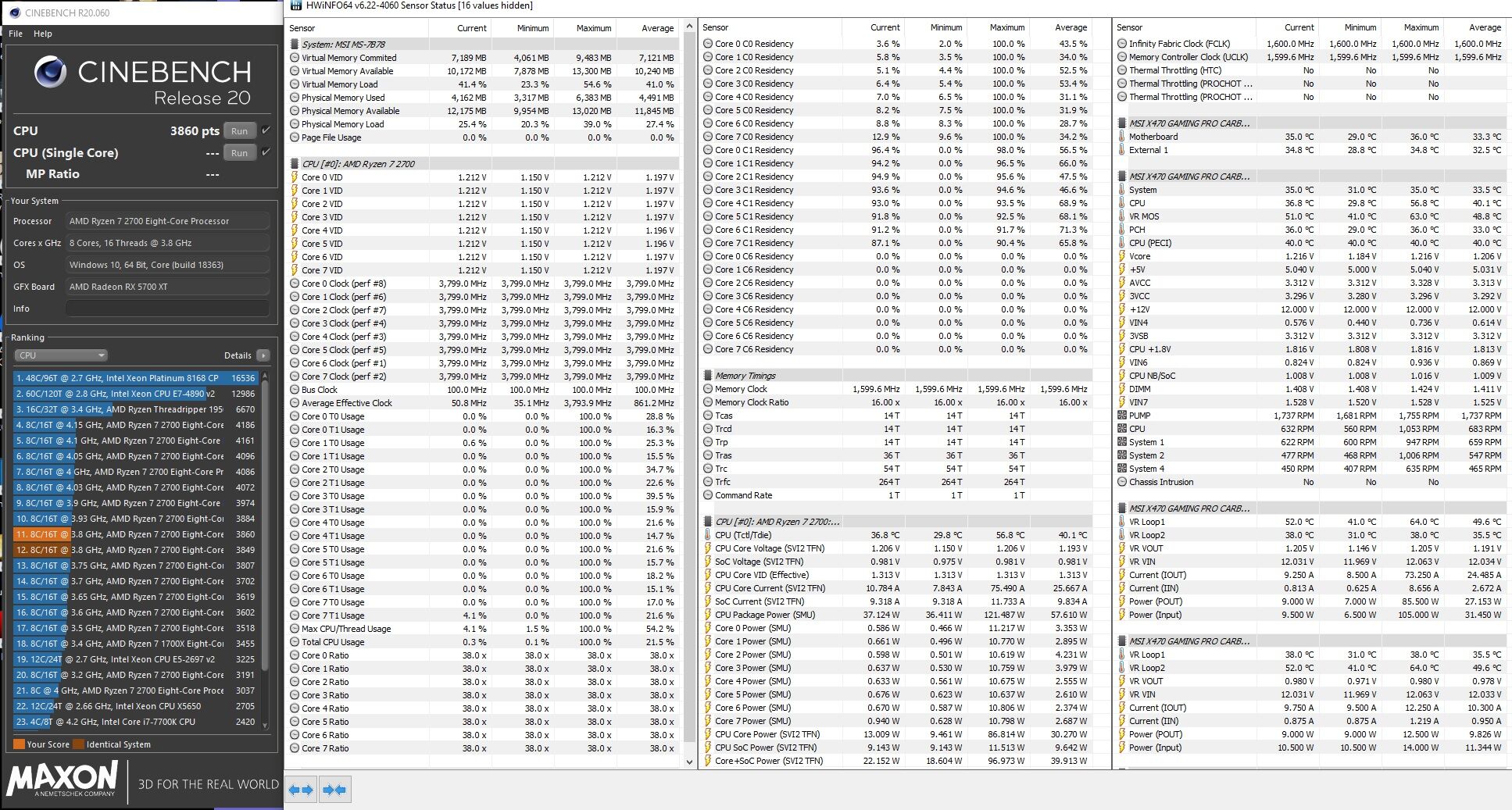
Task: Click the Thermal Throttling (HTC) icon
Action: [1122, 70]
